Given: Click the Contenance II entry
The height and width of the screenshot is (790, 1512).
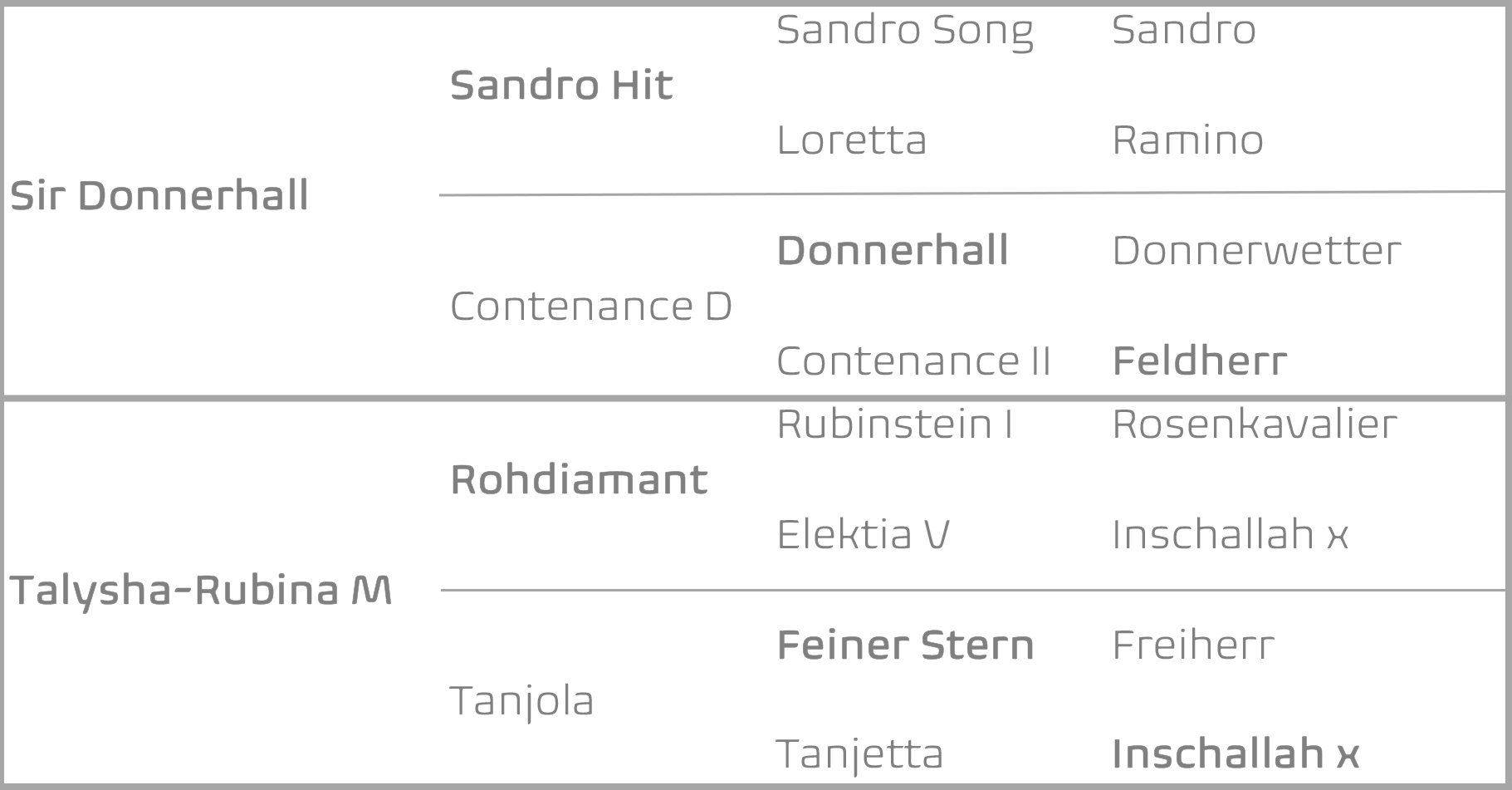Looking at the screenshot, I should [913, 361].
